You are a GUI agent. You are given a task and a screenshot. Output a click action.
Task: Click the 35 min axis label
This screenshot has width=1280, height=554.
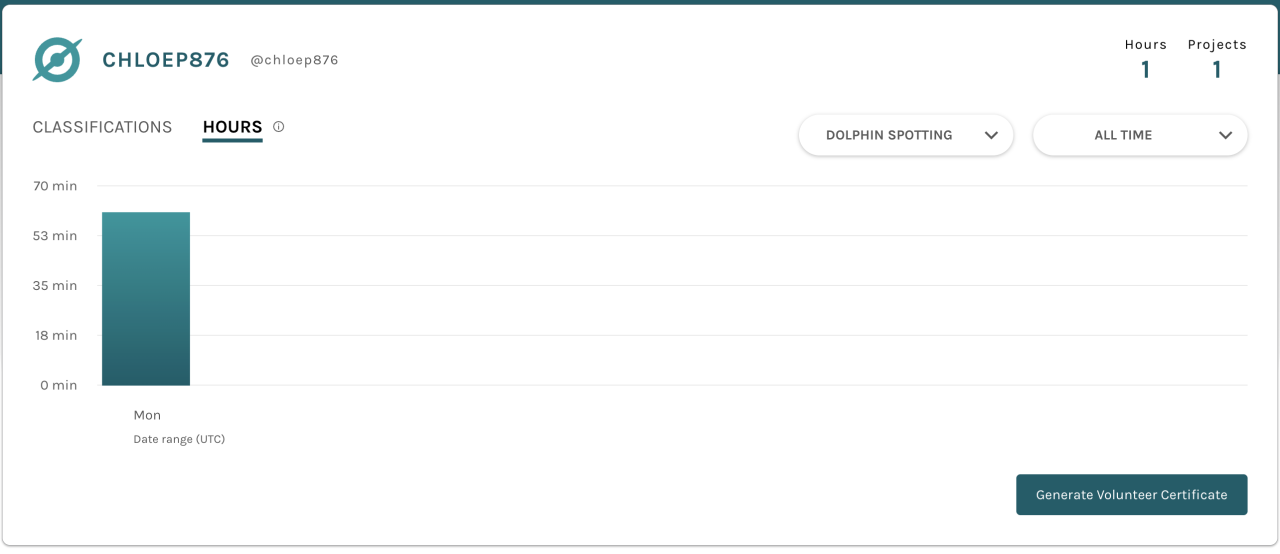[x=55, y=286]
